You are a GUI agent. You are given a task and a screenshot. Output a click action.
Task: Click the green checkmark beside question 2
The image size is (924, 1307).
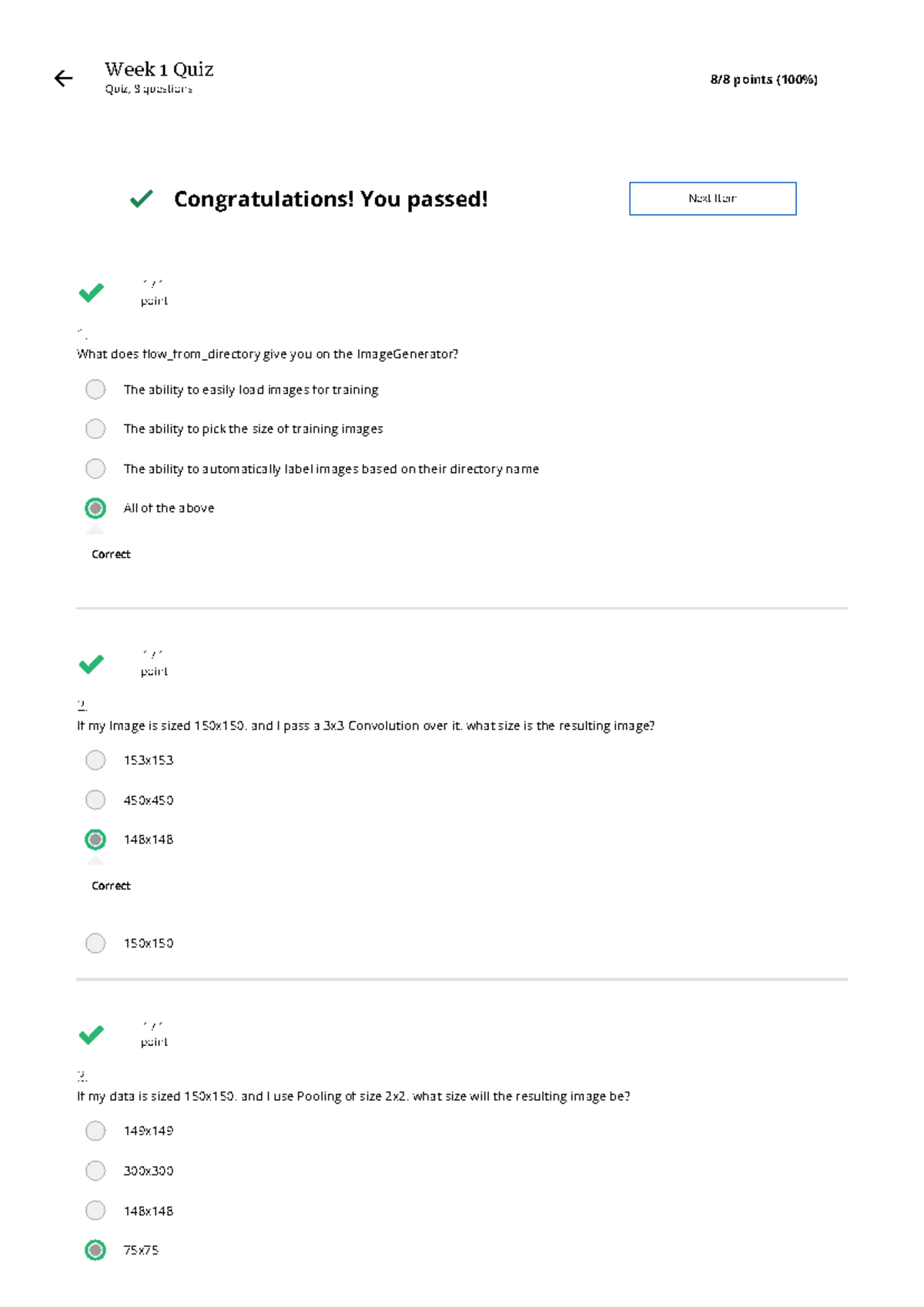(92, 663)
